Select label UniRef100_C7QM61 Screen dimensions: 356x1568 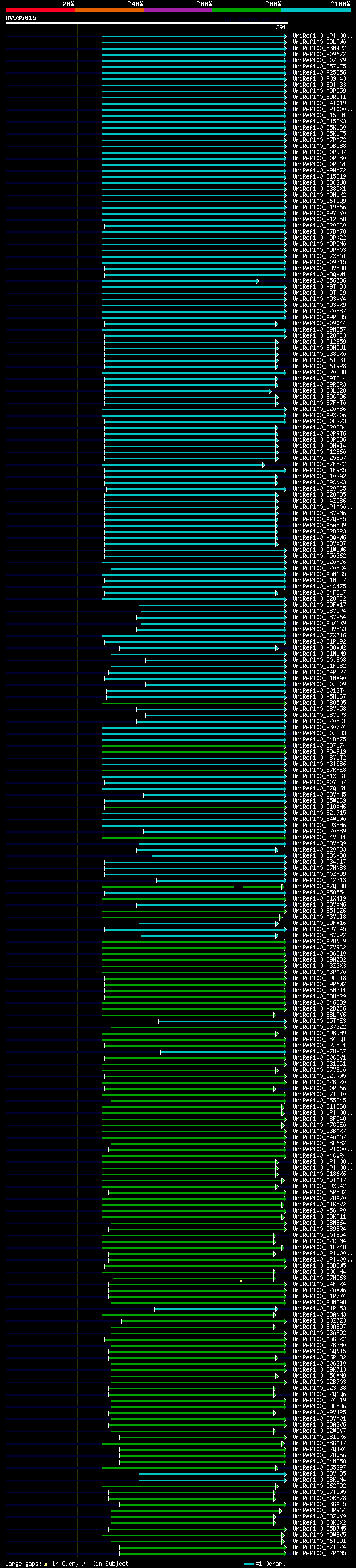(319, 788)
